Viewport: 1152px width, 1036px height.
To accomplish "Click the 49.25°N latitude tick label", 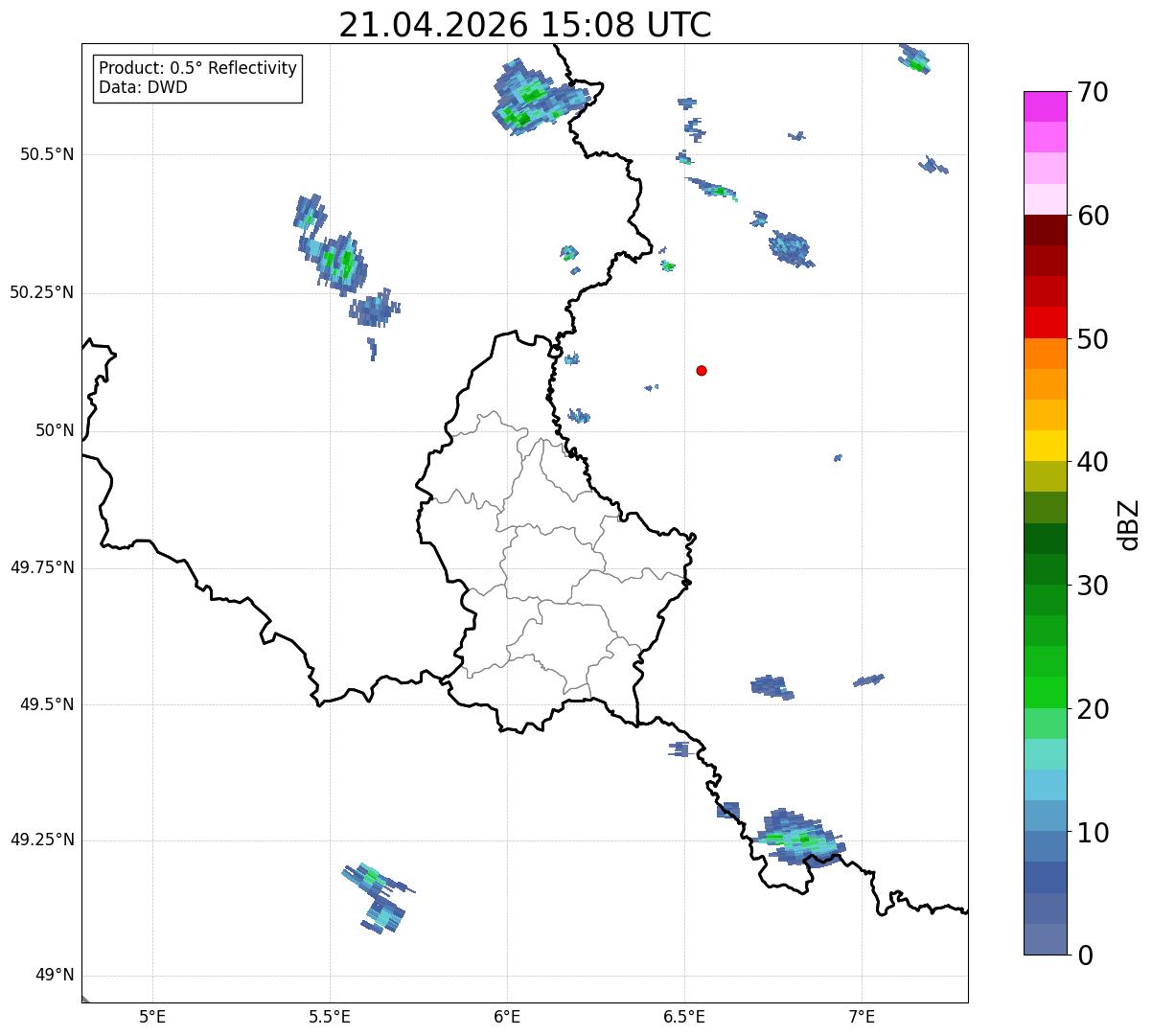I will (x=41, y=840).
